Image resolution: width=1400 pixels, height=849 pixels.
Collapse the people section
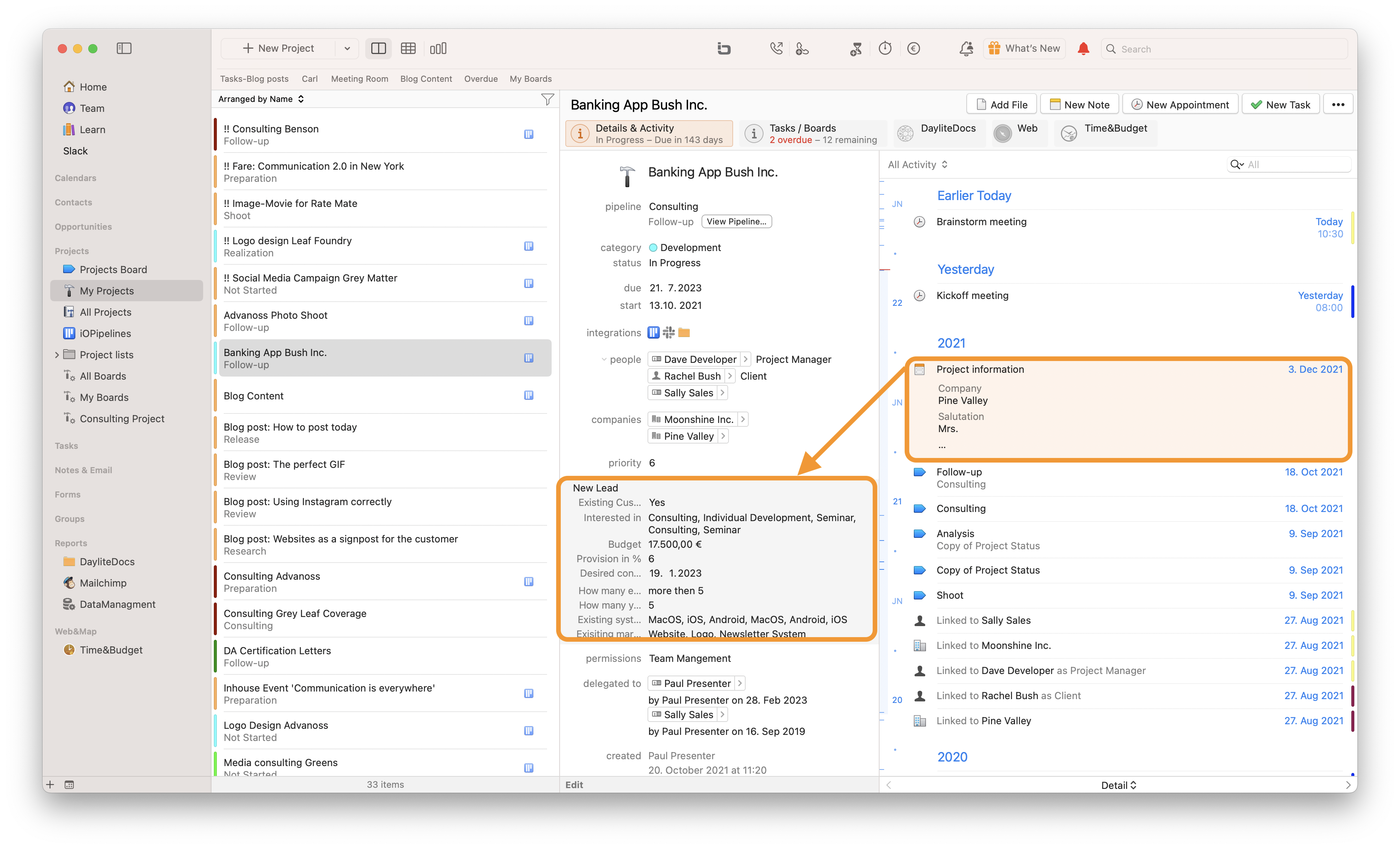tap(604, 359)
